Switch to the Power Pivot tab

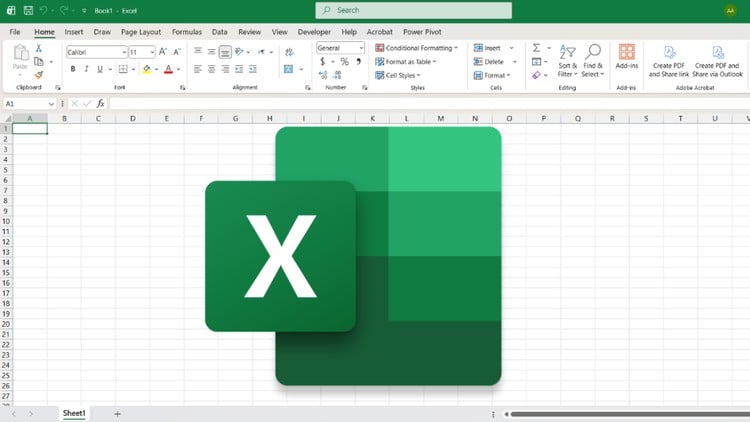click(422, 32)
